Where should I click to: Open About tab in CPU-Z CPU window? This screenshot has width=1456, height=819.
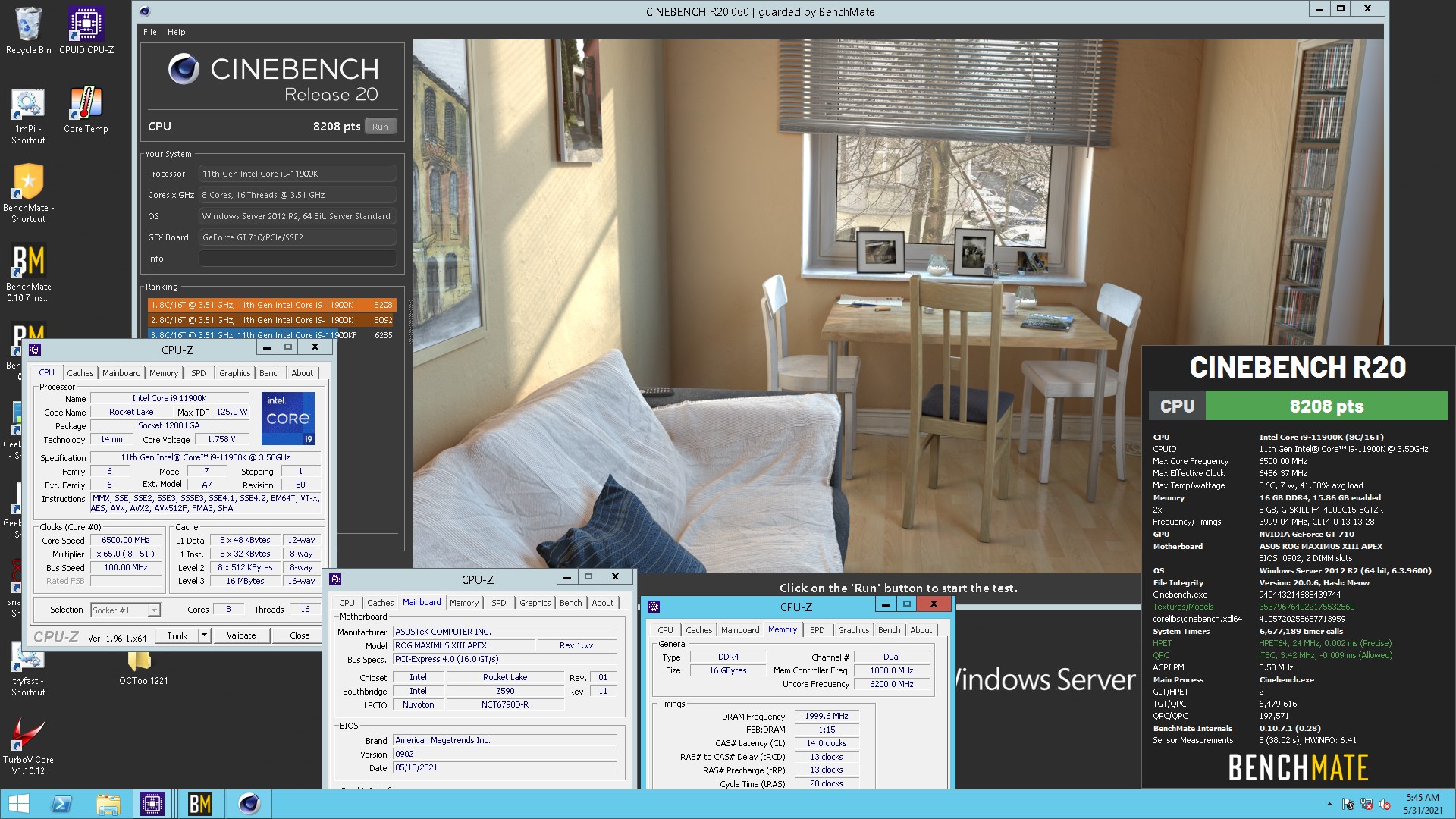[302, 373]
